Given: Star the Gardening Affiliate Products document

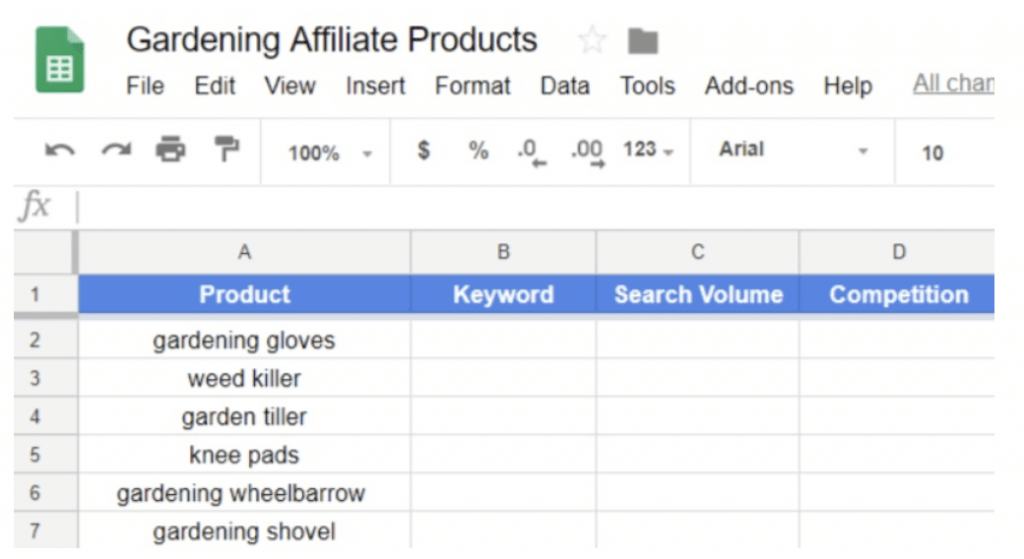Looking at the screenshot, I should pyautogui.click(x=592, y=41).
